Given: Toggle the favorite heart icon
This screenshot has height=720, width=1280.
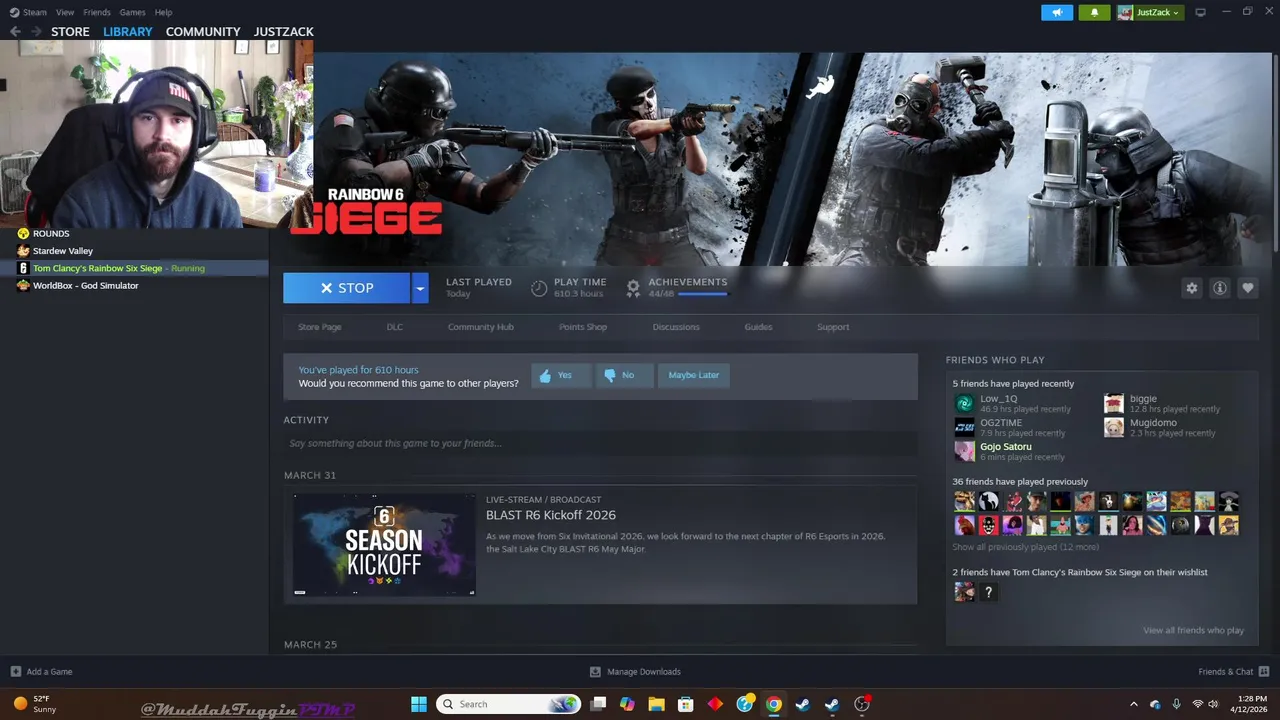Looking at the screenshot, I should point(1248,288).
